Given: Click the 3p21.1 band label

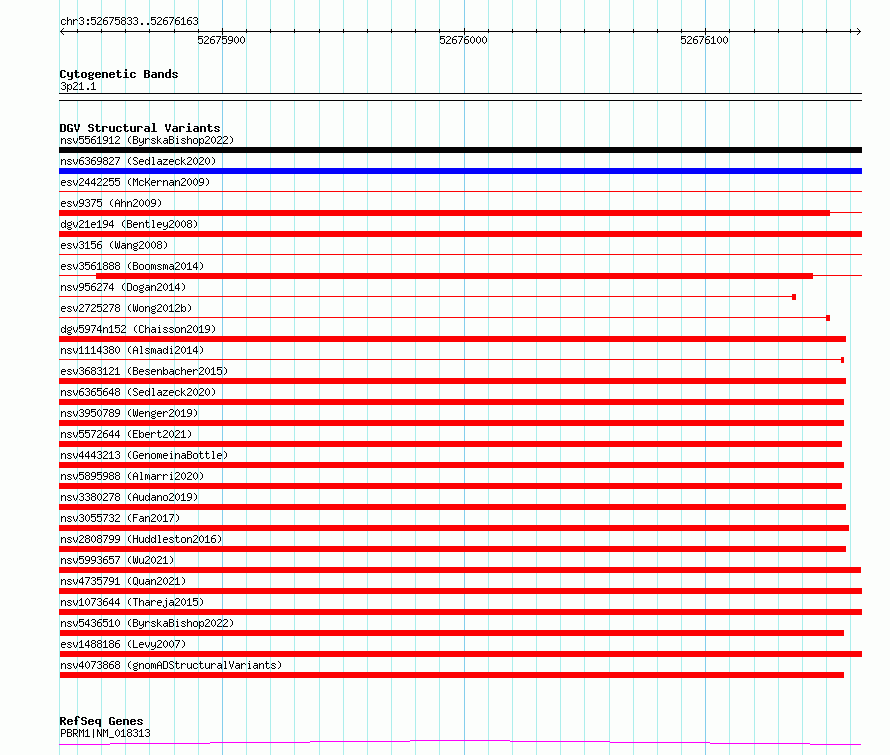Looking at the screenshot, I should [78, 86].
